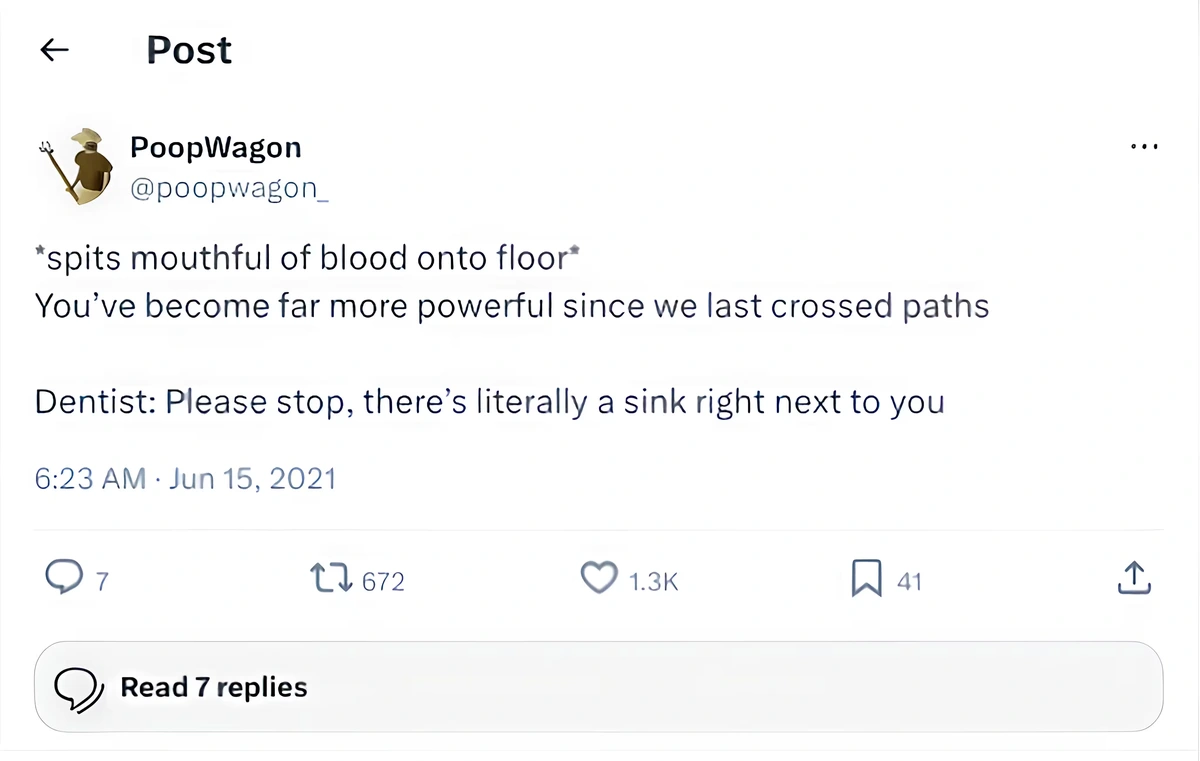Click the Post header title
The height and width of the screenshot is (761, 1200).
point(189,50)
